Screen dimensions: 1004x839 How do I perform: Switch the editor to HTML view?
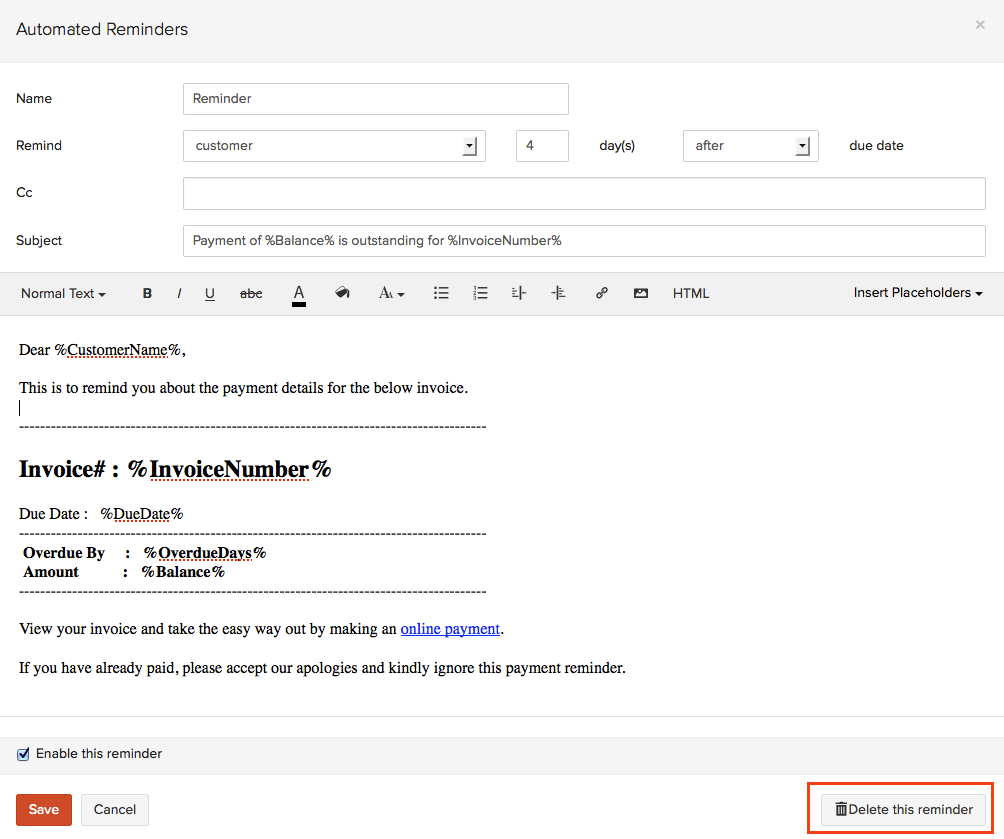click(690, 293)
